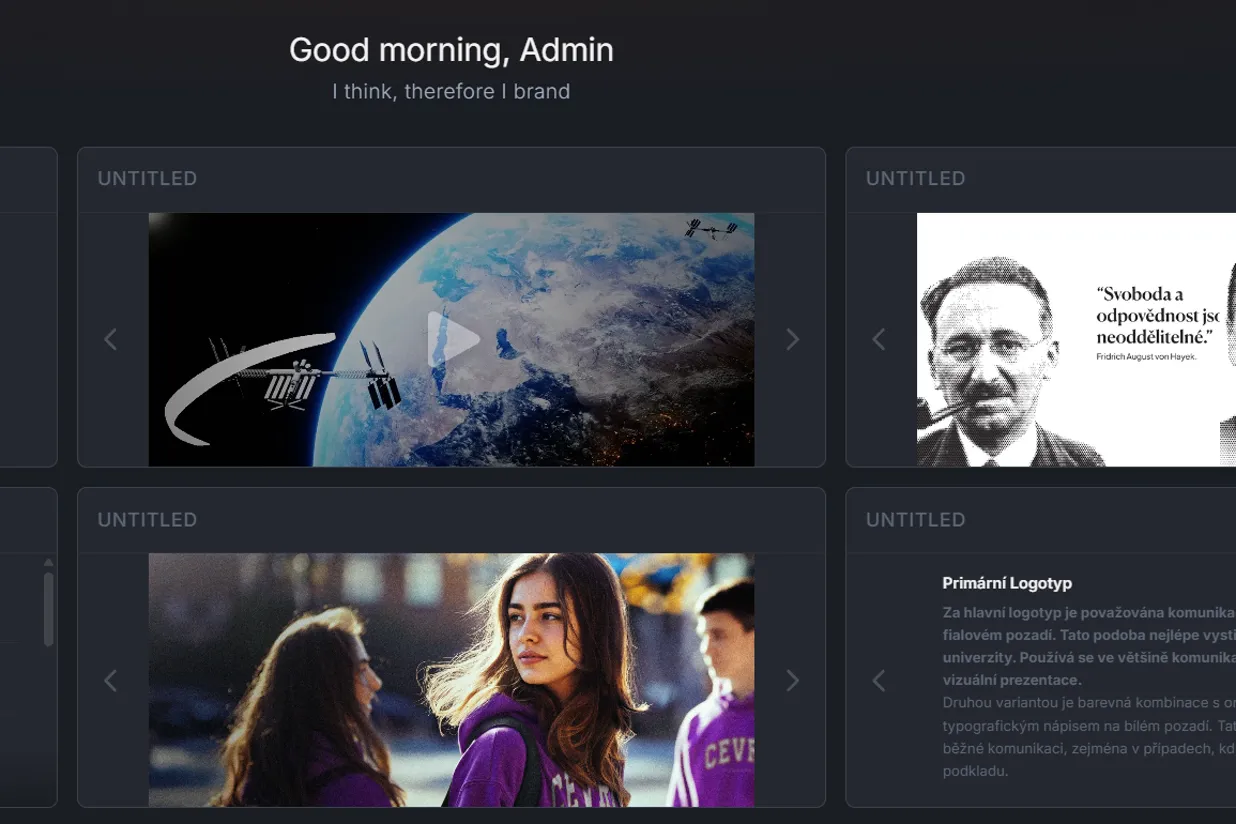Open the Hayek quote image
1236x824 pixels.
pyautogui.click(x=1076, y=340)
